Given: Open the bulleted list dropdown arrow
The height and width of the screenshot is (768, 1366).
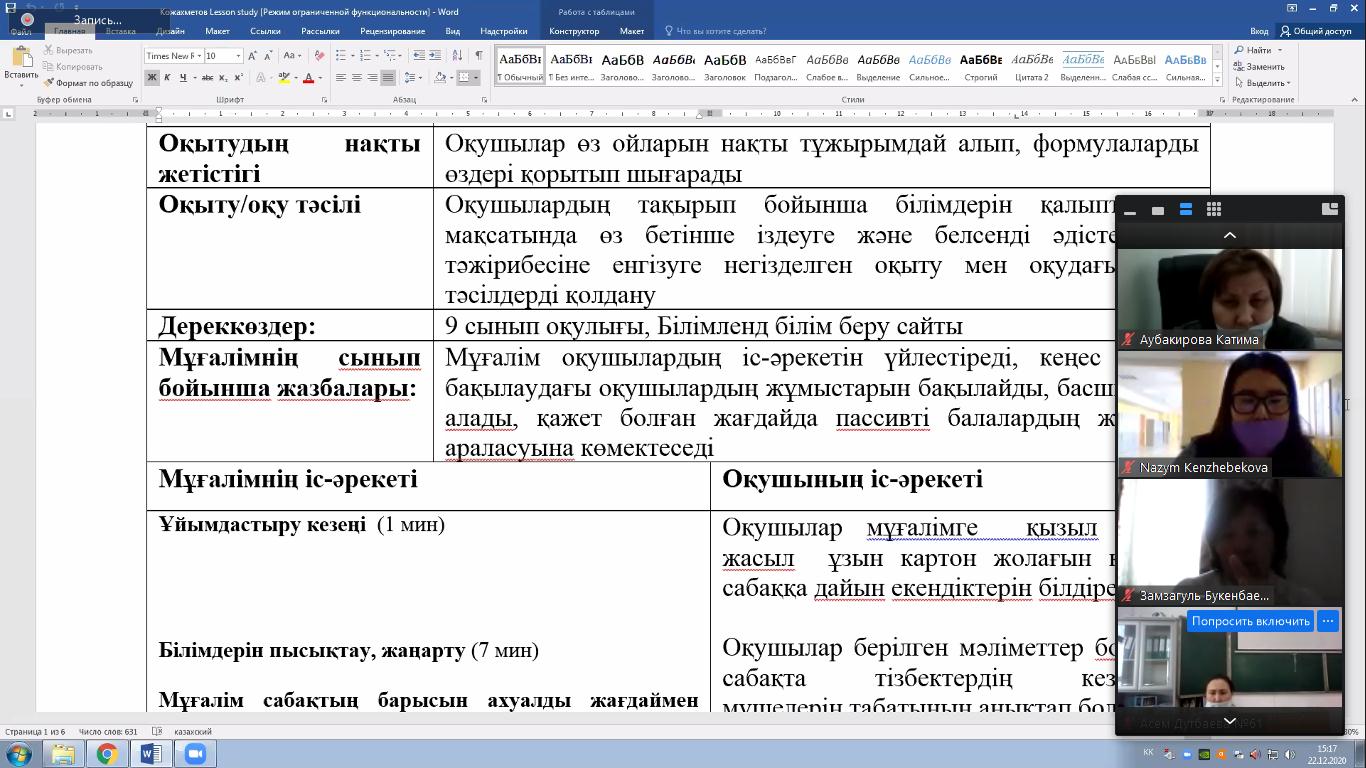Looking at the screenshot, I should (351, 56).
